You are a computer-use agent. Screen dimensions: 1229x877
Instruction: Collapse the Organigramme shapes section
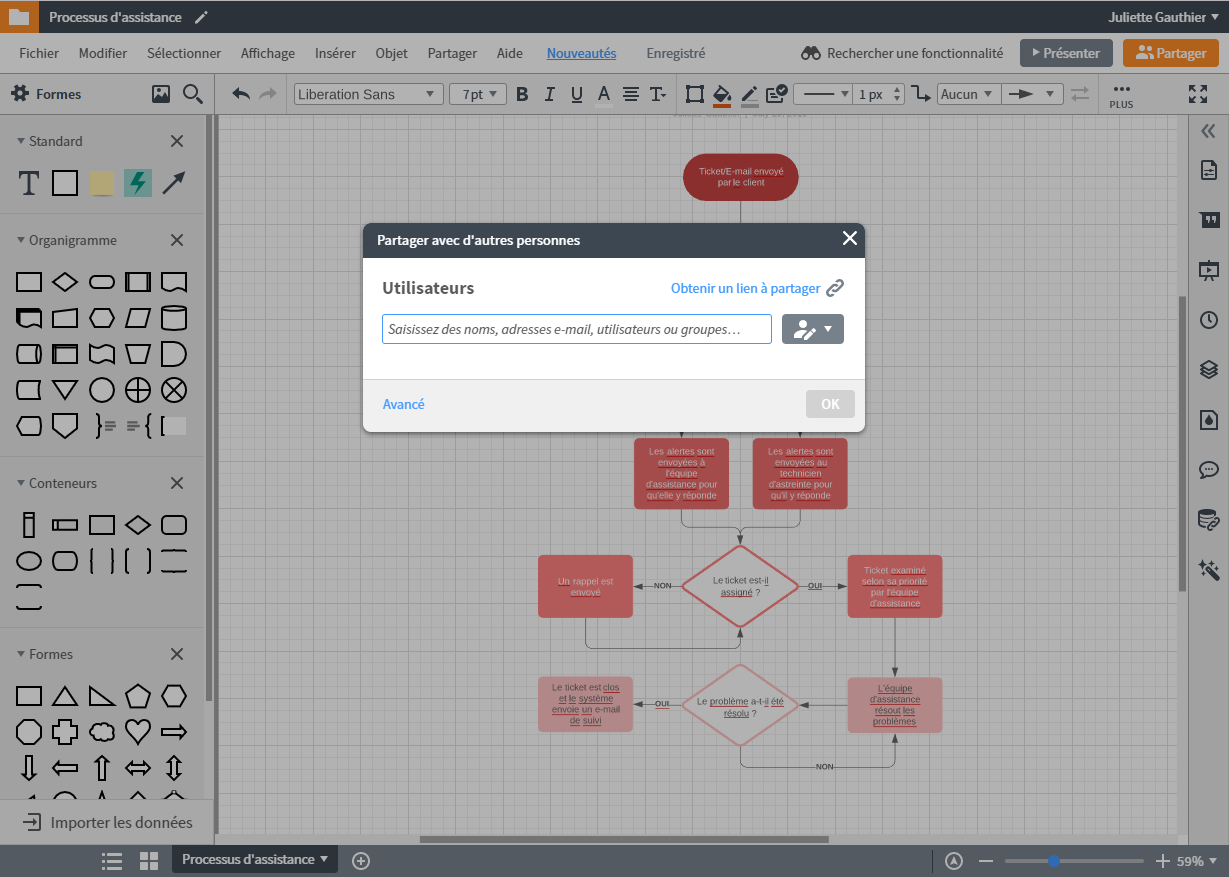pos(22,240)
